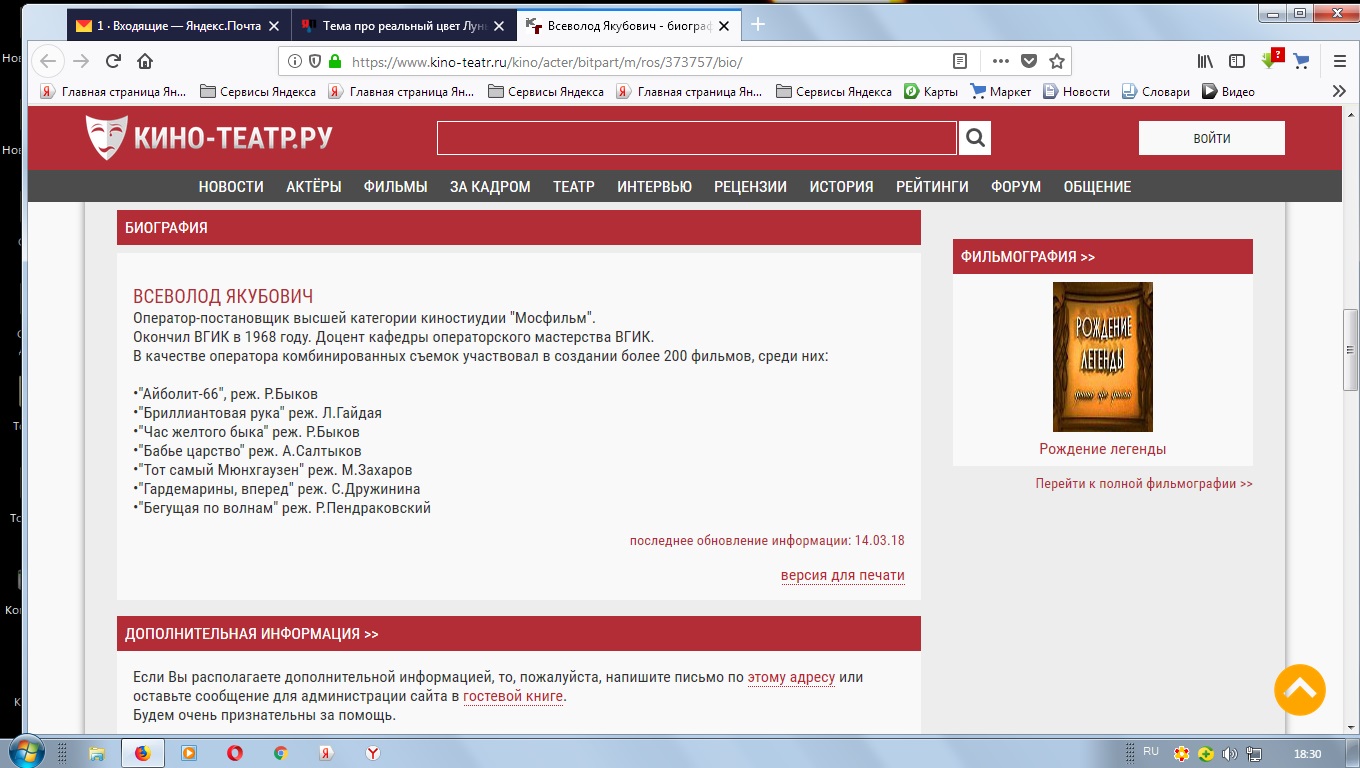The height and width of the screenshot is (768, 1360).
Task: Click the ФИЛЬМОГРАФИЯ >> header link
Action: (x=1028, y=257)
